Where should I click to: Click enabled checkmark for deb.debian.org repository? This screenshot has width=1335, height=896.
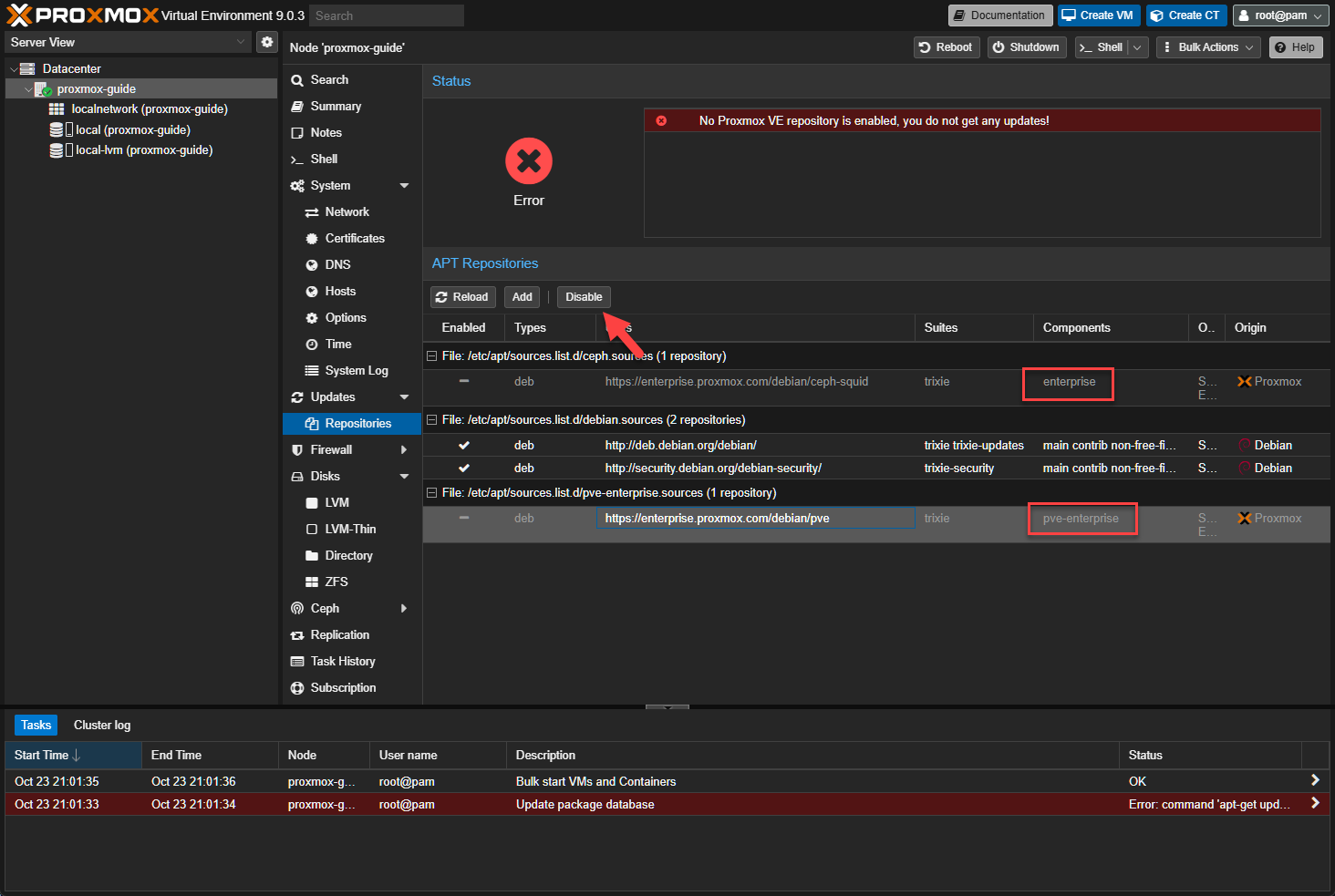(x=464, y=445)
